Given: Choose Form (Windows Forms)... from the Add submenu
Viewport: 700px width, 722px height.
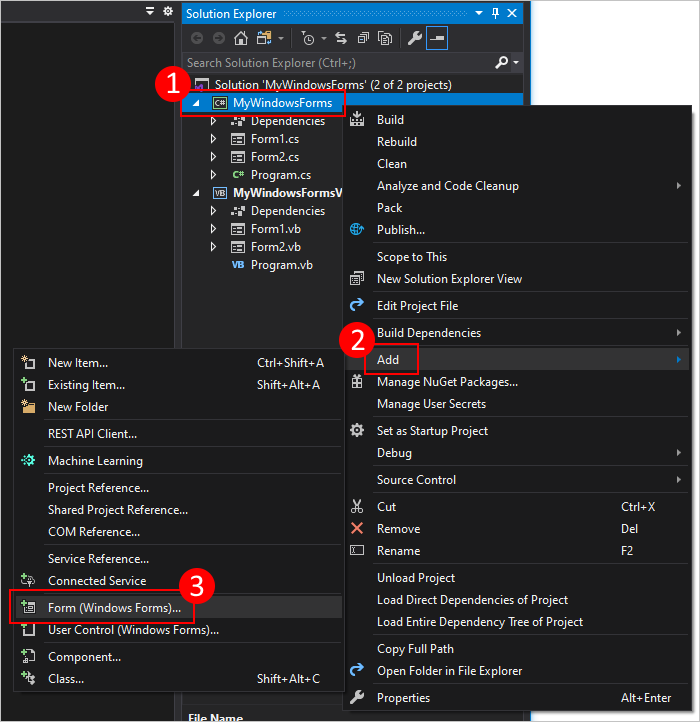Looking at the screenshot, I should (114, 608).
